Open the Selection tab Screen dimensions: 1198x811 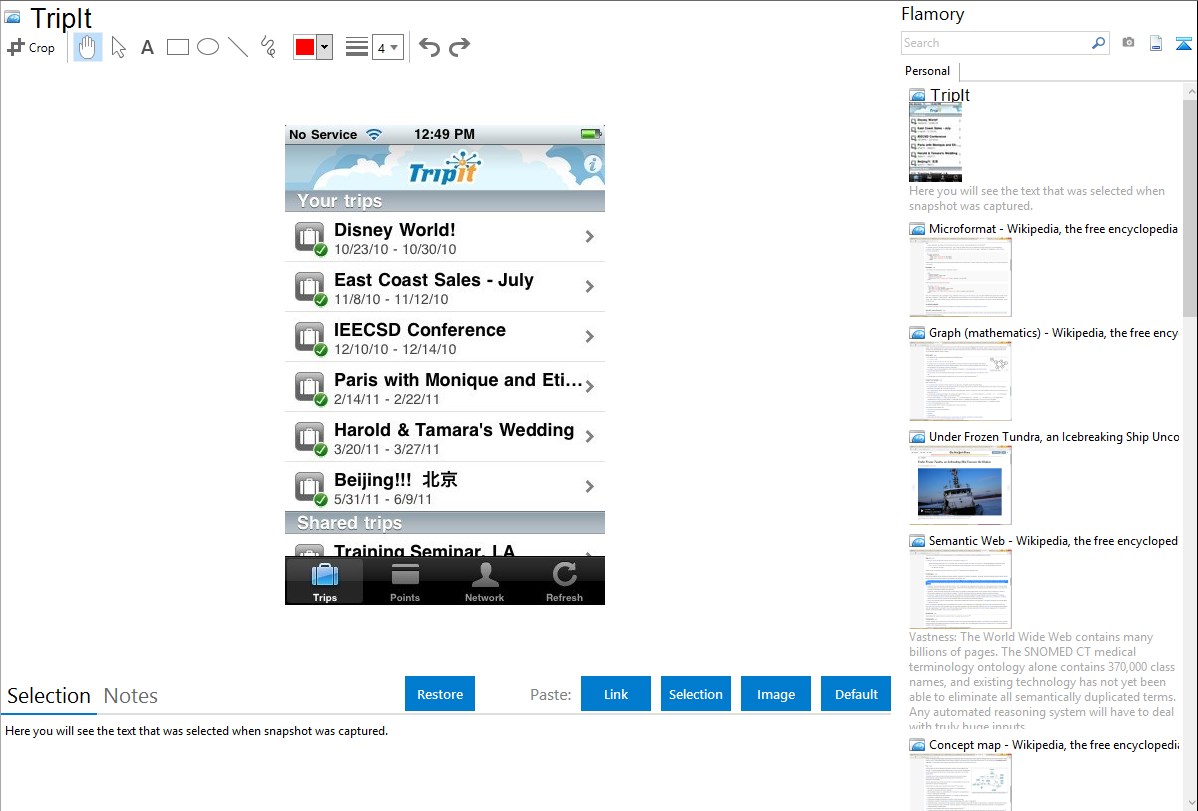tap(49, 696)
